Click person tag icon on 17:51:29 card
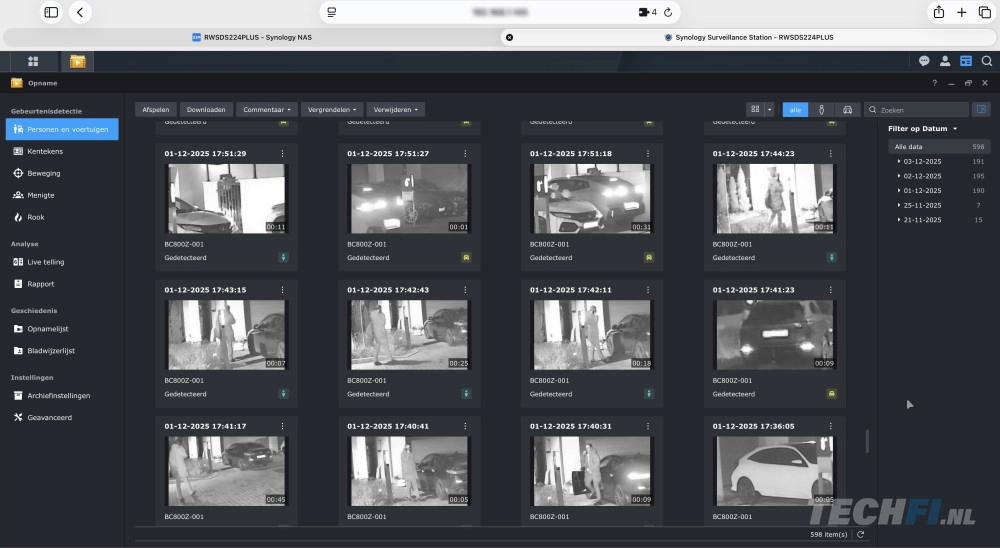This screenshot has width=1000, height=548. coord(283,258)
